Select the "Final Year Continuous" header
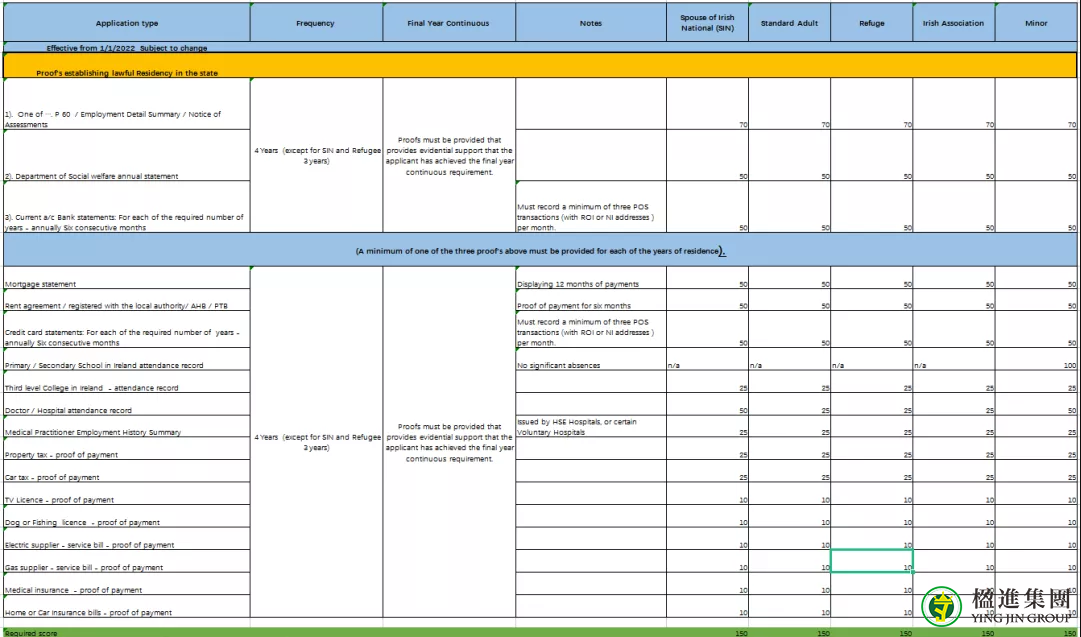The width and height of the screenshot is (1081, 637). point(449,23)
